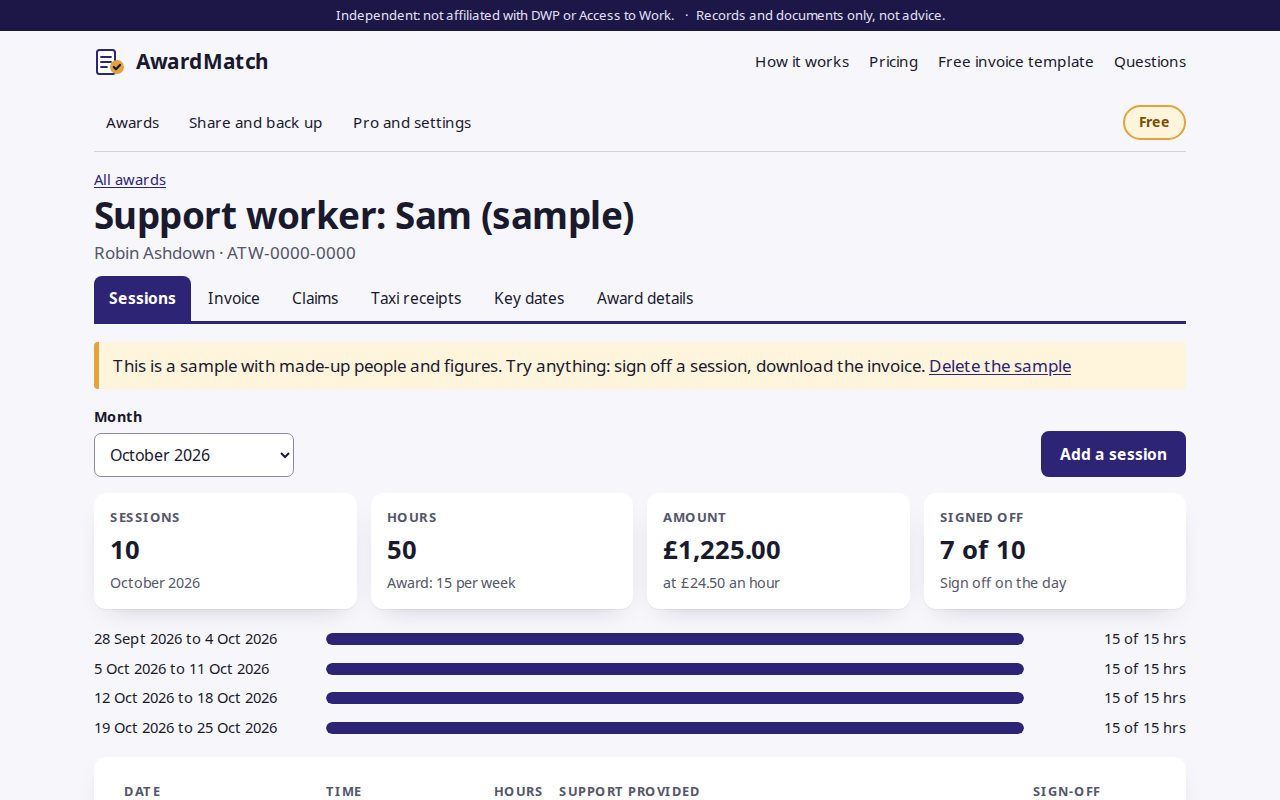This screenshot has height=800, width=1280.
Task: Open the Claims tab
Action: [315, 298]
